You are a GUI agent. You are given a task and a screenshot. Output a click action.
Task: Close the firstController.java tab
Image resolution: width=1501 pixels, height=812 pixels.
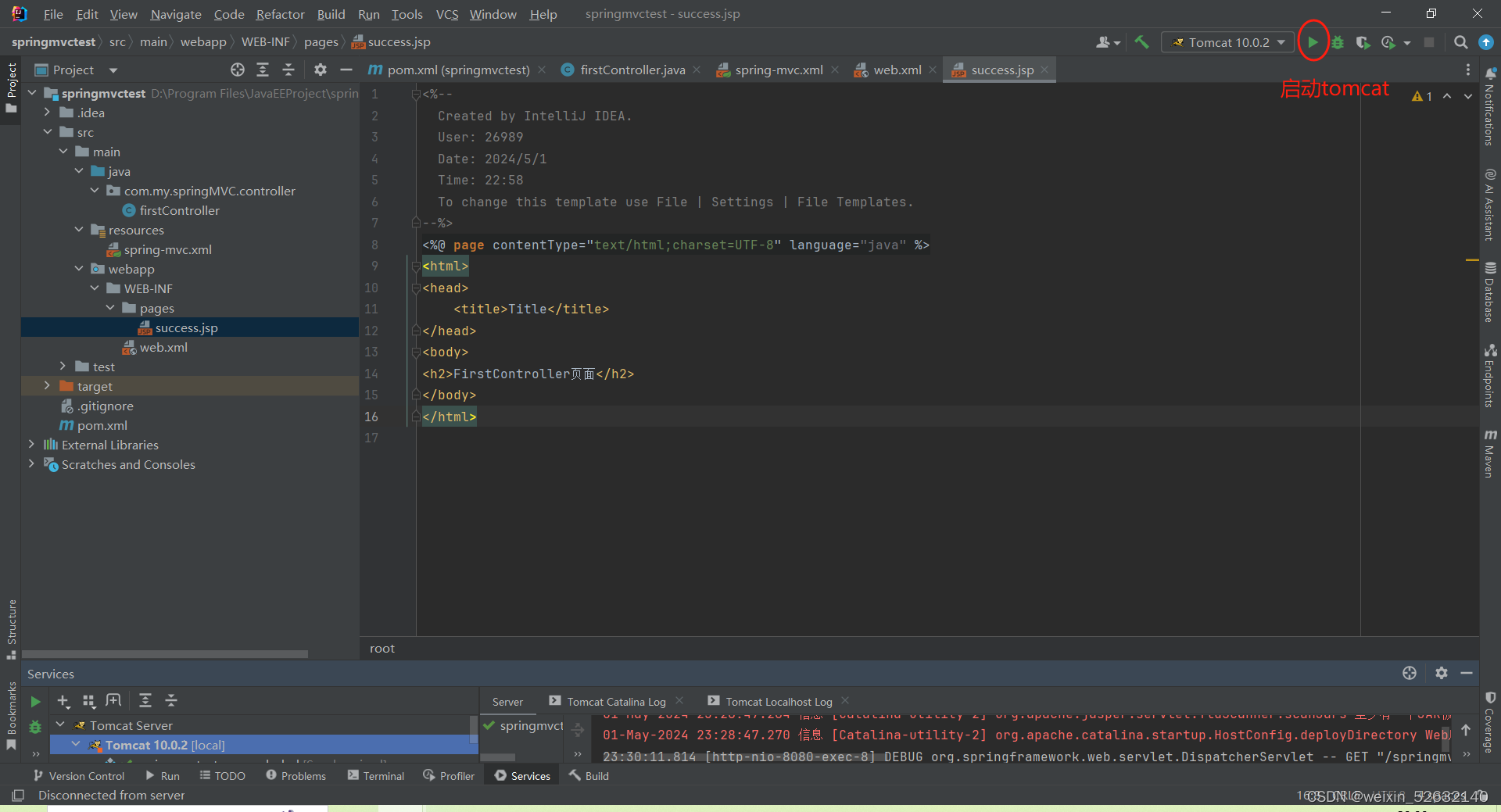click(x=697, y=70)
